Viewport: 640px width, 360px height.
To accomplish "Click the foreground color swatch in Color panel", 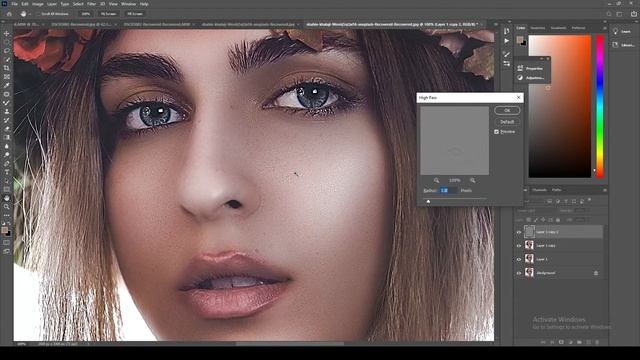I will [519, 39].
